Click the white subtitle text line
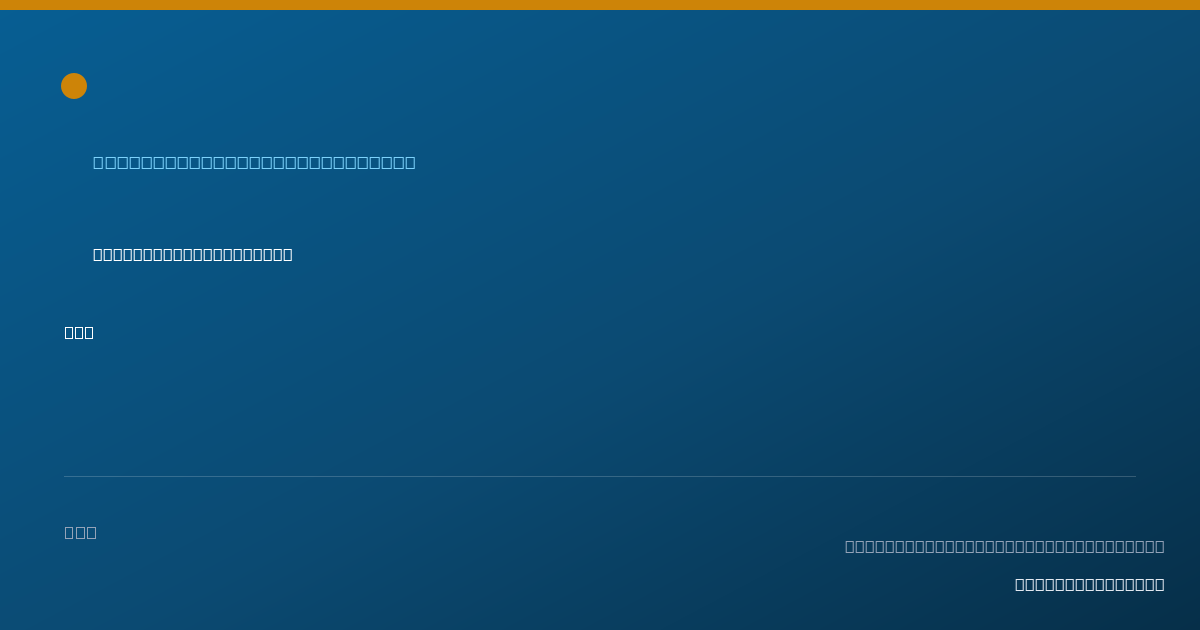Viewport: 1200px width, 630px height. click(193, 254)
